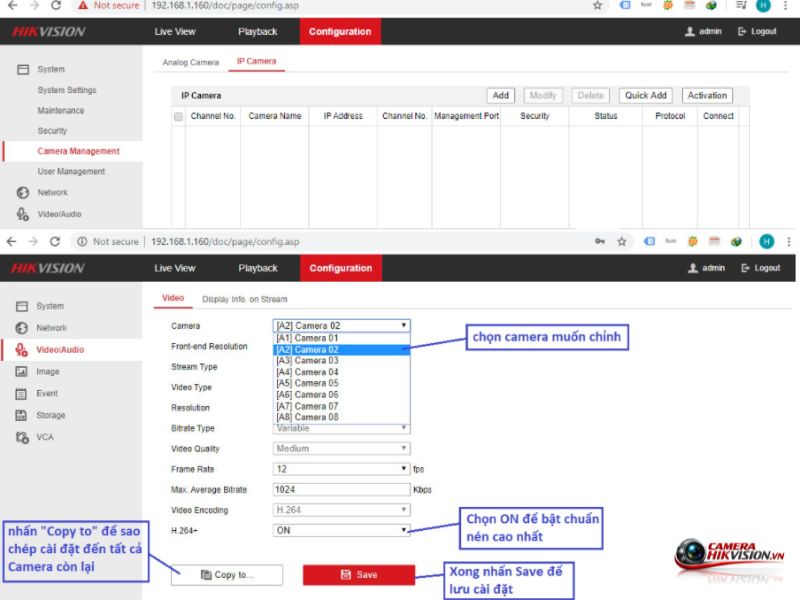The height and width of the screenshot is (600, 800).
Task: Click the lower browser address bar URL
Action: [225, 241]
